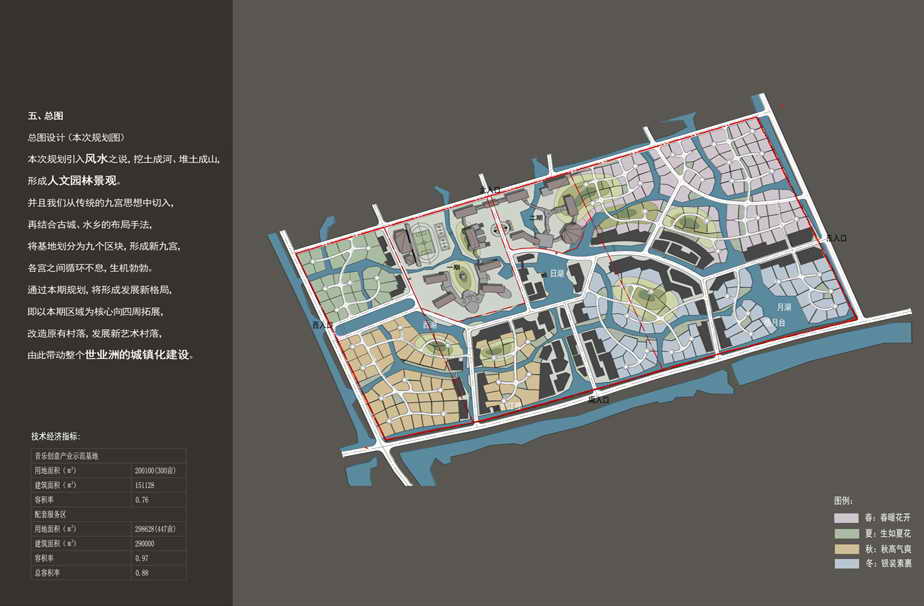Click the 技术经济指标 table heading

coord(62,436)
